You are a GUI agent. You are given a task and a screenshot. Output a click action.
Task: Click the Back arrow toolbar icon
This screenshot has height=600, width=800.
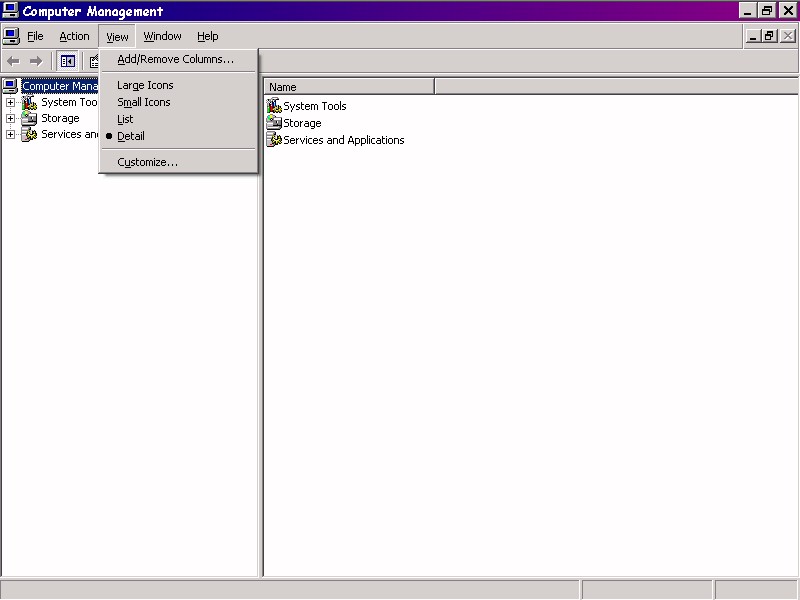(13, 62)
